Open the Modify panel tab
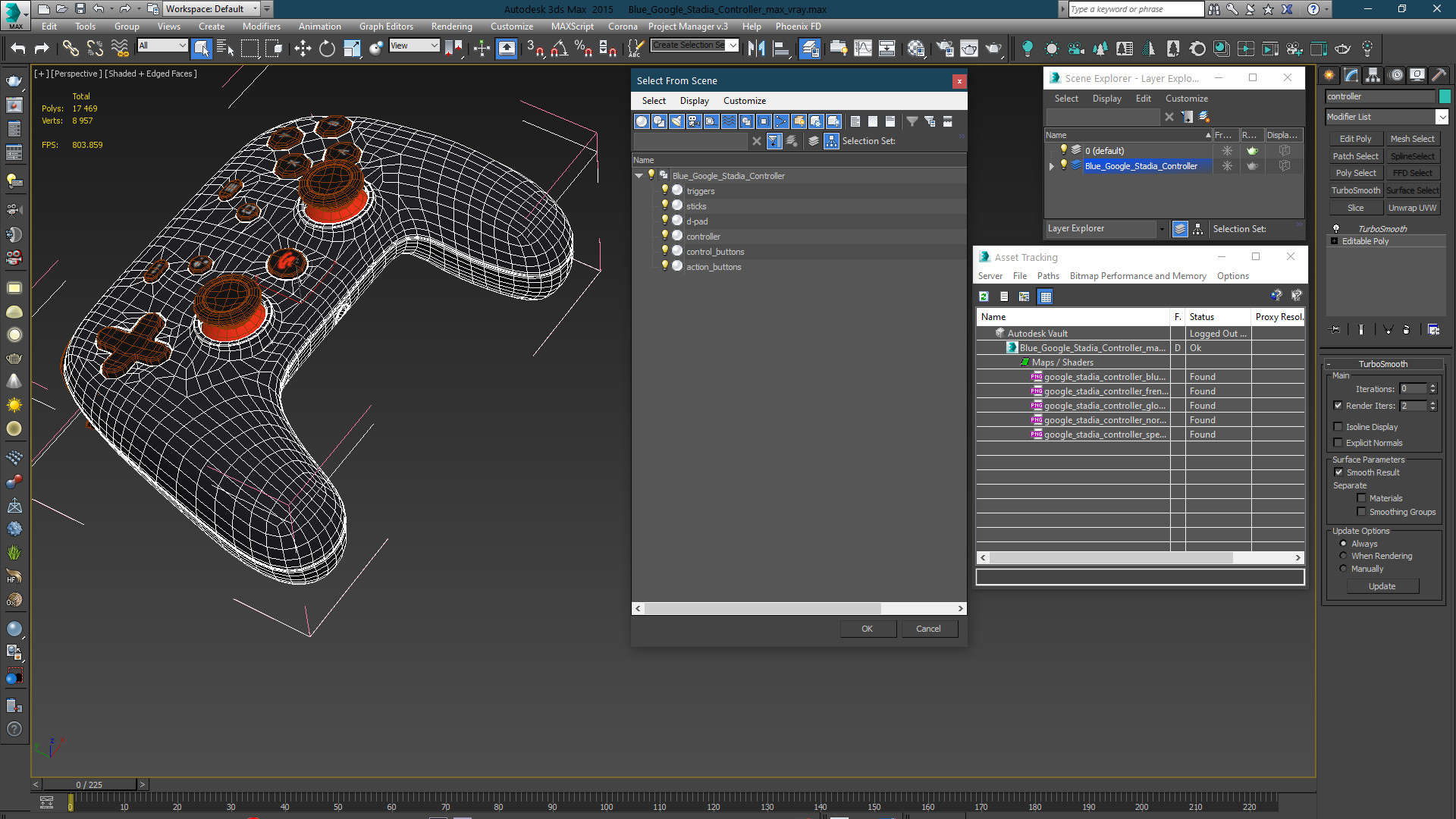Screen dimensions: 1456x819 tap(1351, 75)
